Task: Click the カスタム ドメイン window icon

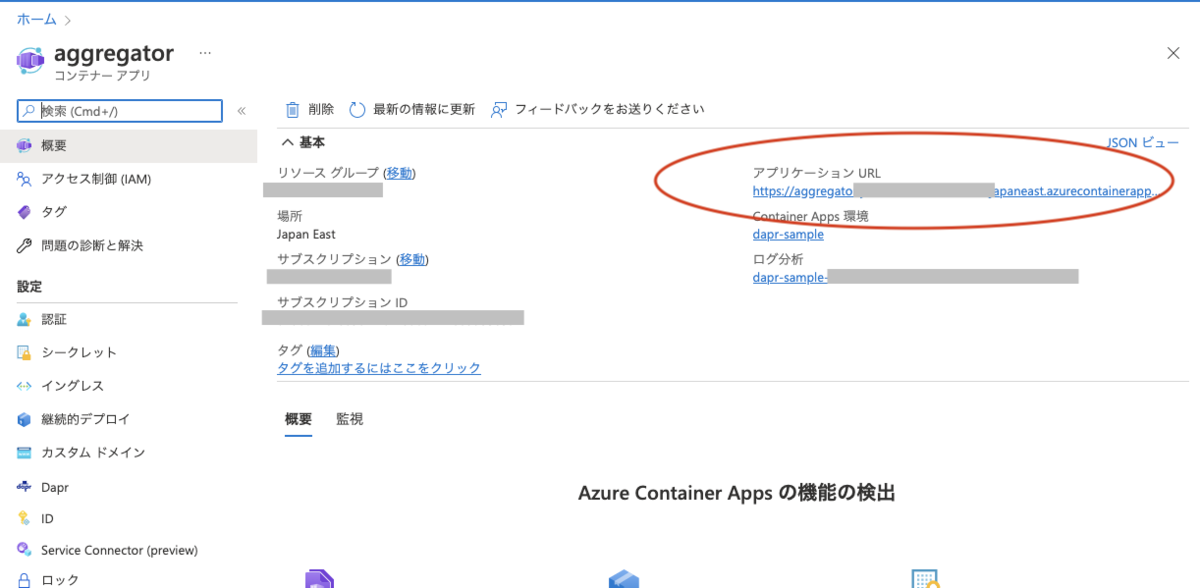Action: point(25,453)
